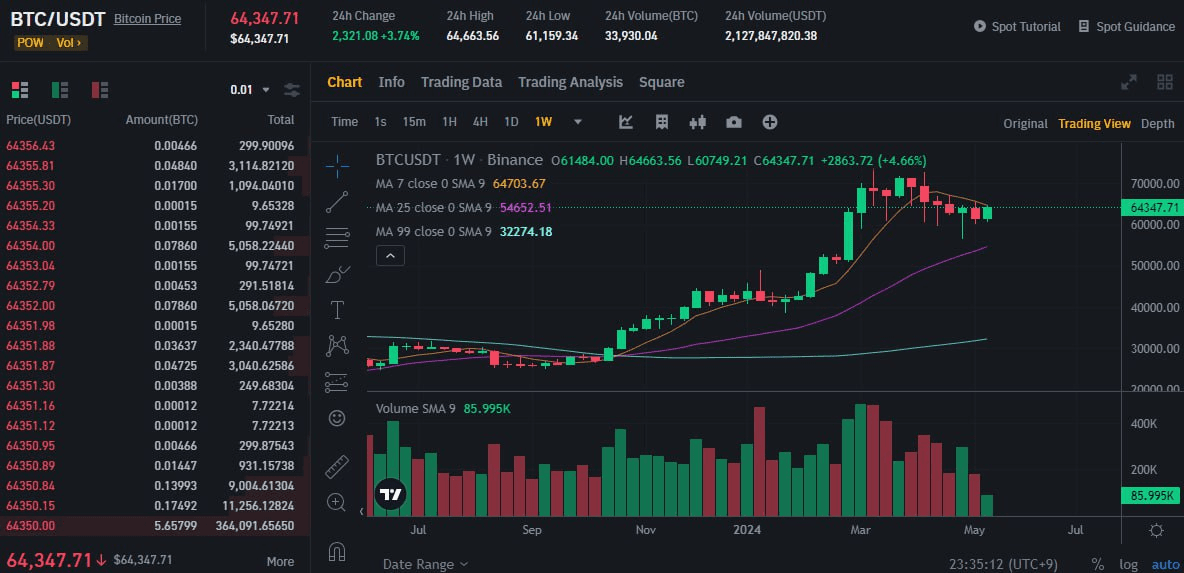
Task: Click the MA 25 close indicator legend
Action: pyautogui.click(x=464, y=208)
